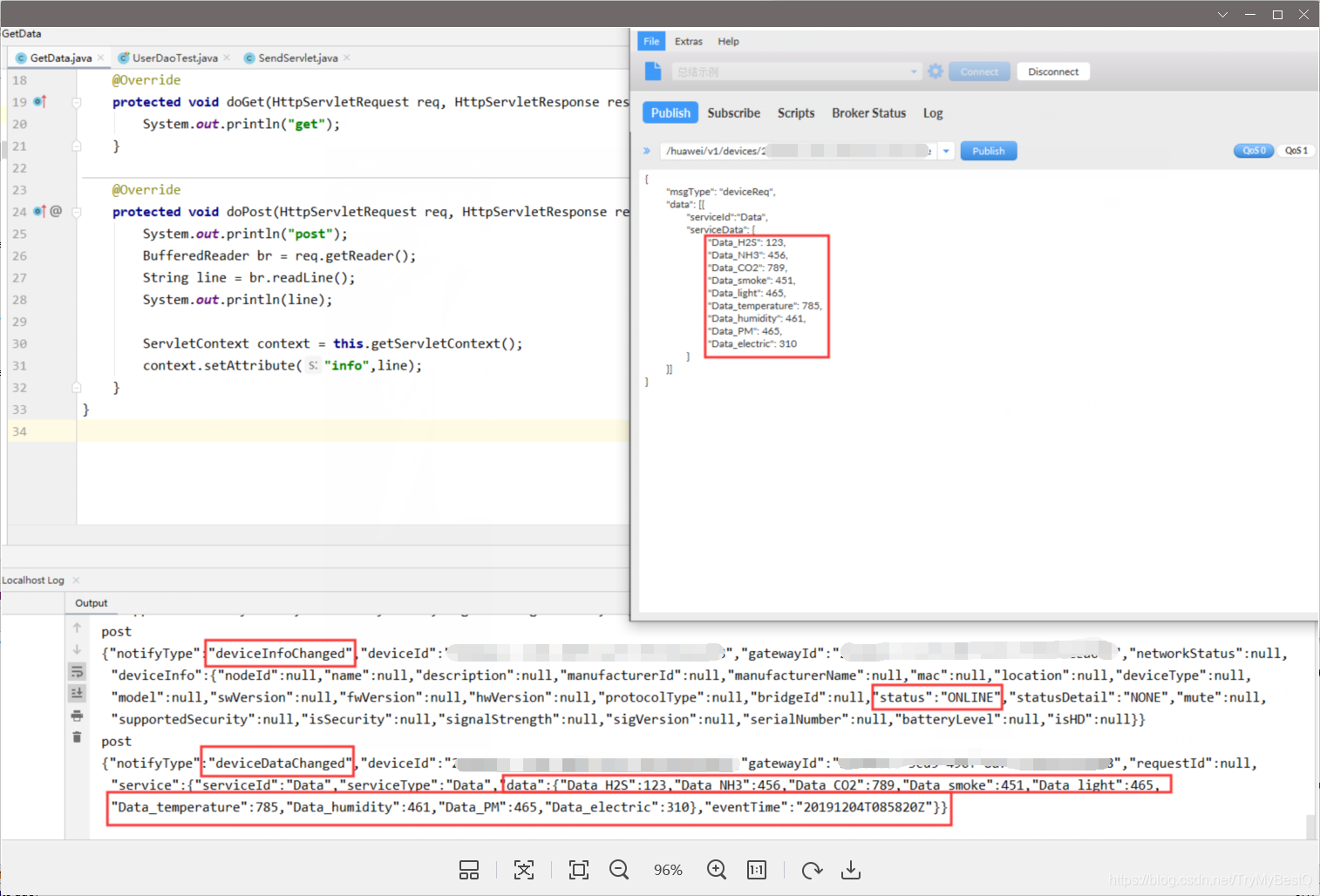Download the image with the save icon

[x=851, y=870]
